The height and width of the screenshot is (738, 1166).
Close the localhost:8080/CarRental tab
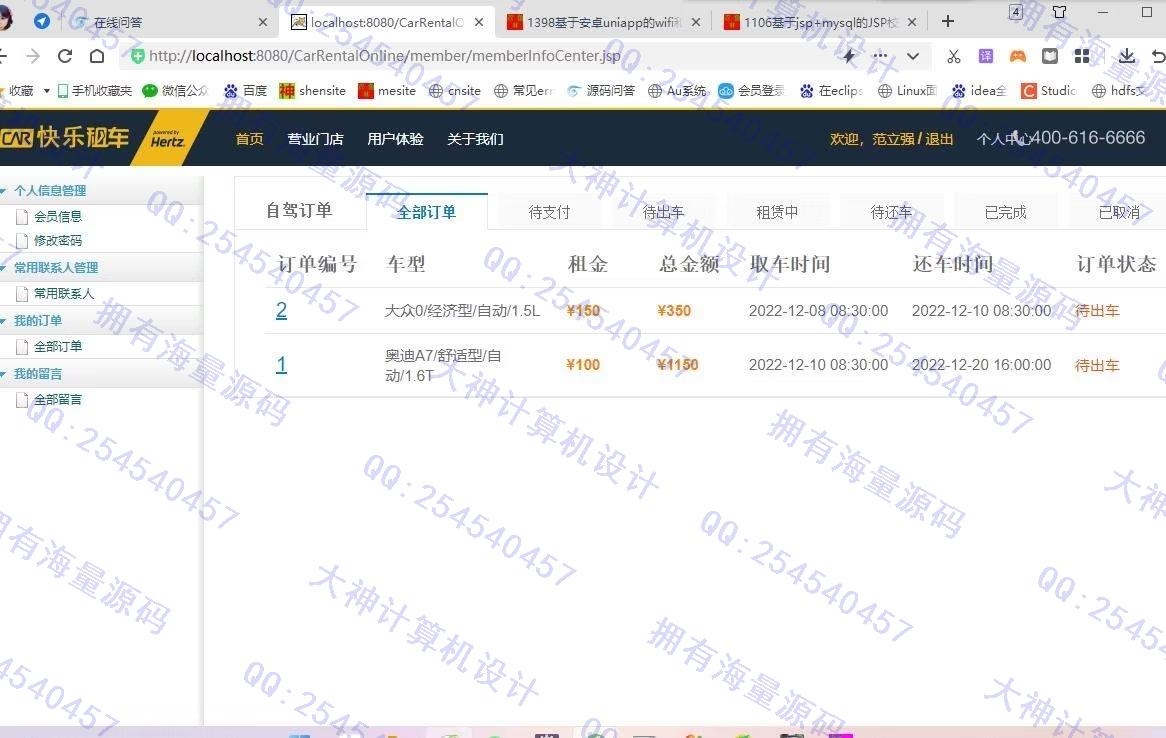480,22
